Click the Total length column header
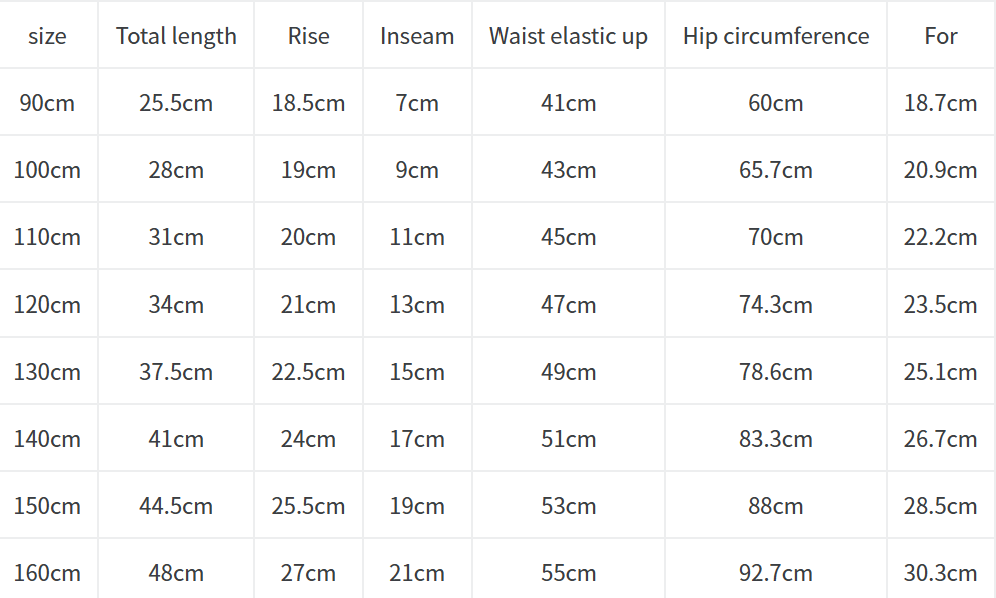Image resolution: width=996 pixels, height=598 pixels. [176, 36]
